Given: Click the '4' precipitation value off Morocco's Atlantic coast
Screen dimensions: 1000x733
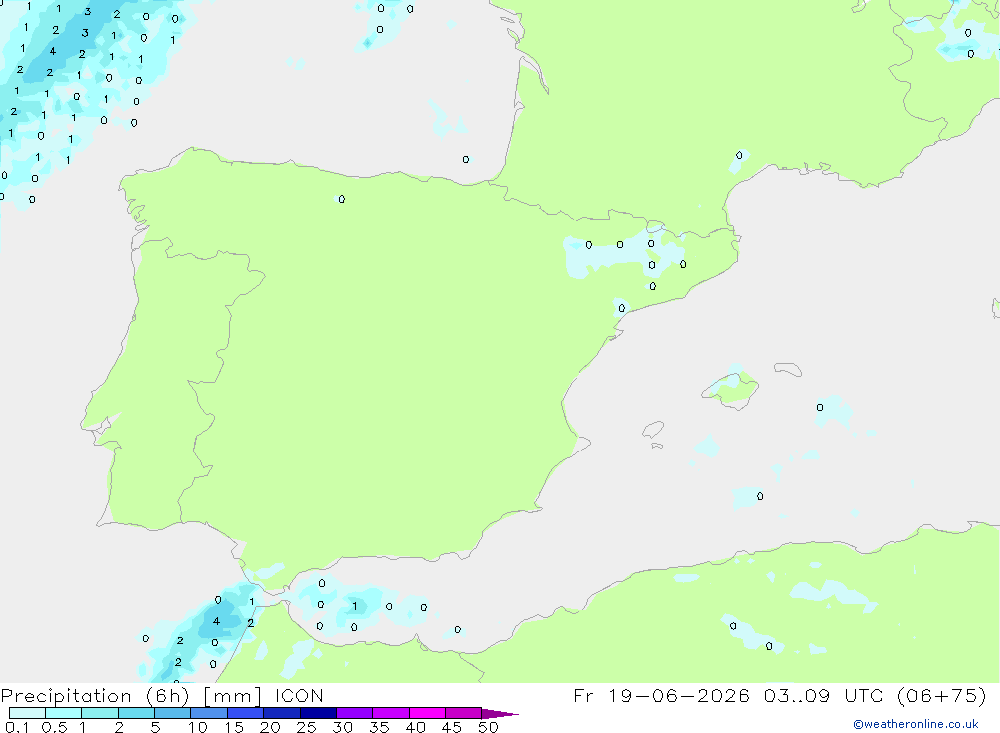Looking at the screenshot, I should coord(216,621).
